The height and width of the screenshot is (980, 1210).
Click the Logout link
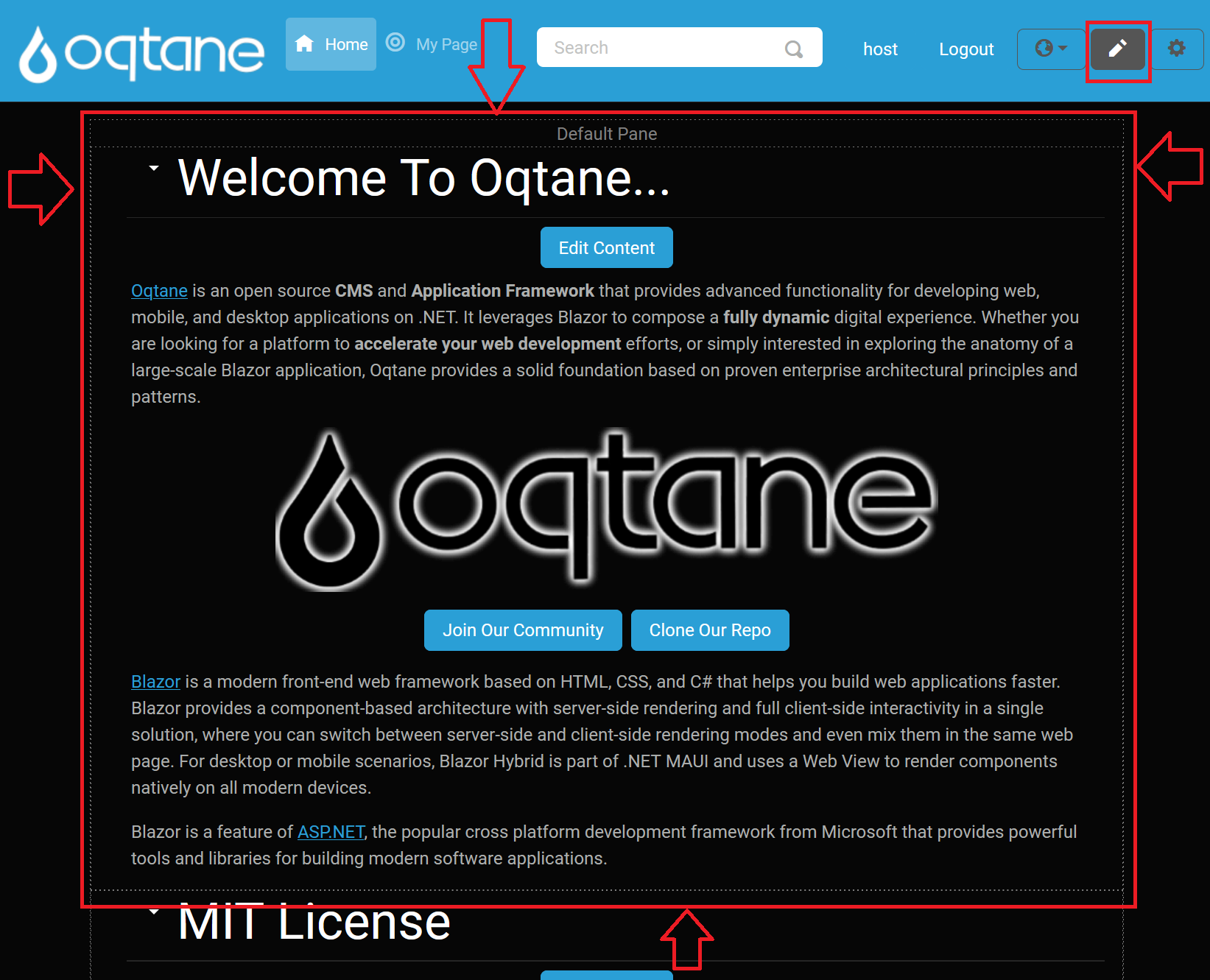(x=966, y=49)
